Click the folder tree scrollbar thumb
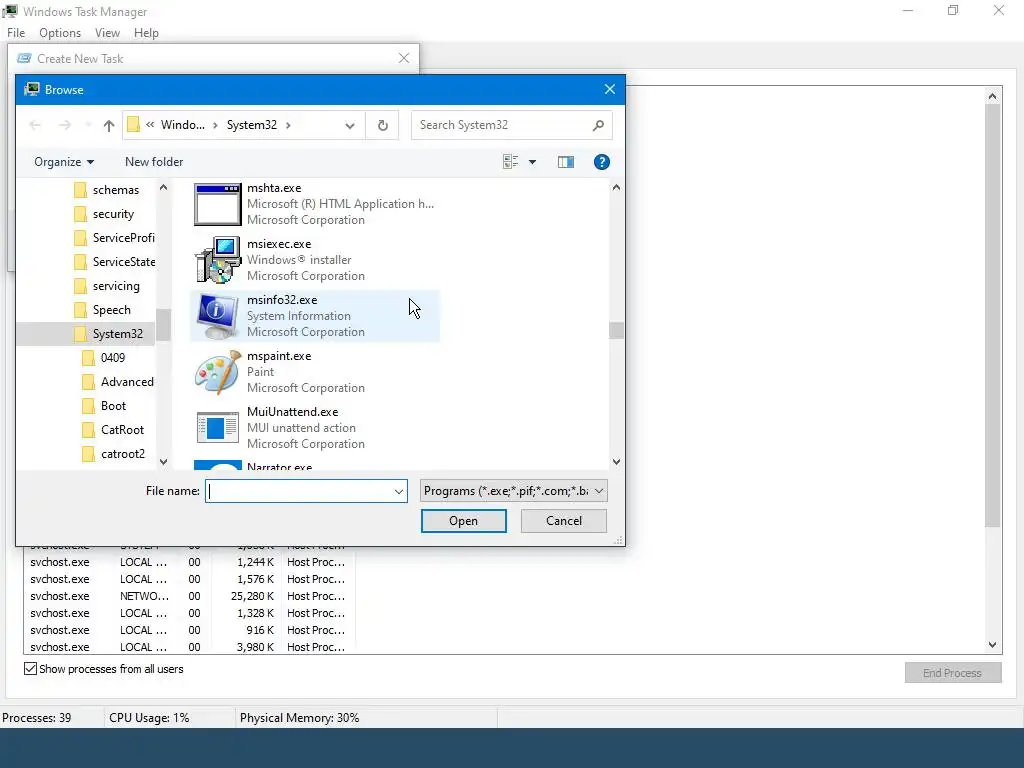 163,325
